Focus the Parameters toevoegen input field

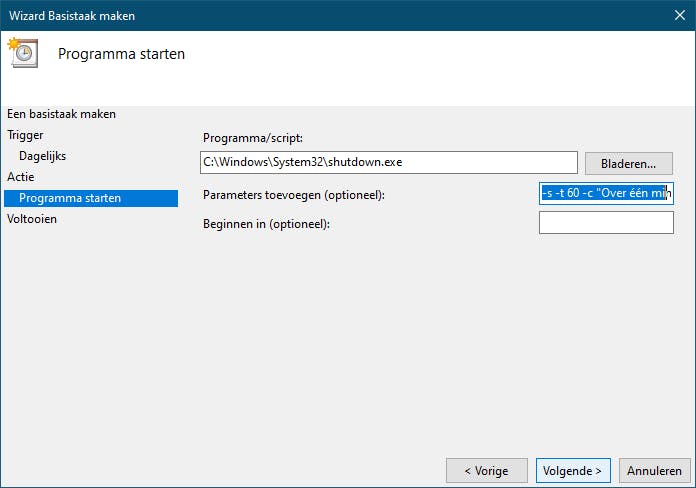tap(606, 193)
